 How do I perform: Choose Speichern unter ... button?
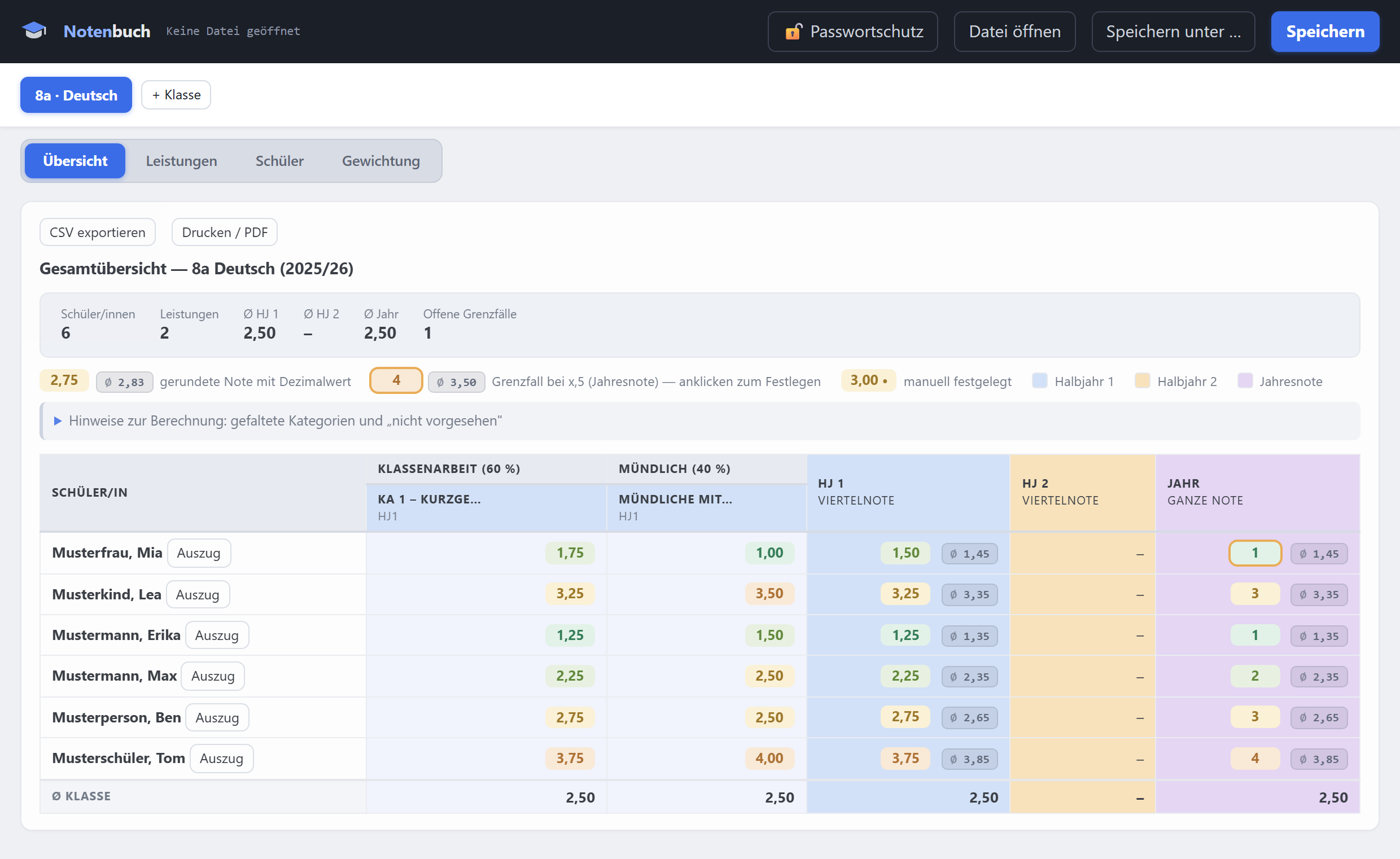coord(1172,31)
